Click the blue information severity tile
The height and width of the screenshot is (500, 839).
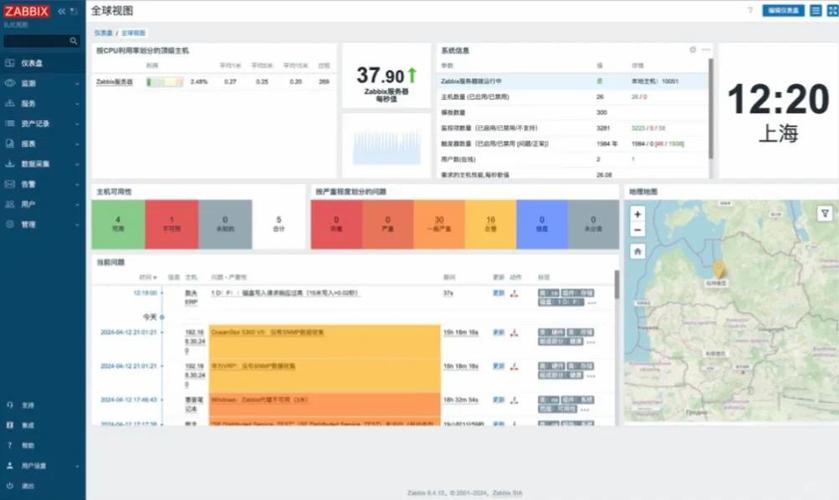tap(542, 224)
